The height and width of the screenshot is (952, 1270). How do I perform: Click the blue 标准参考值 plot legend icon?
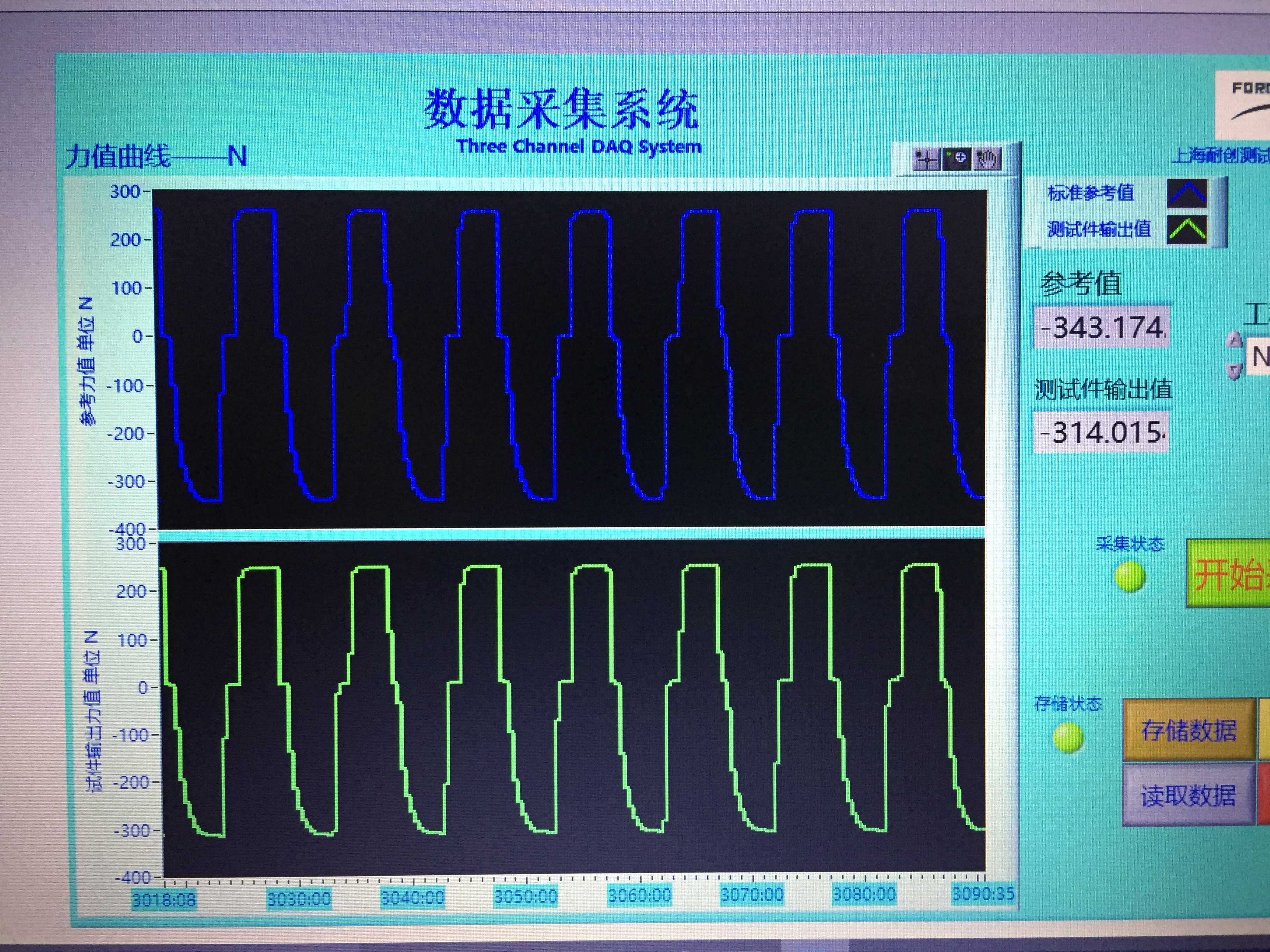[1188, 193]
